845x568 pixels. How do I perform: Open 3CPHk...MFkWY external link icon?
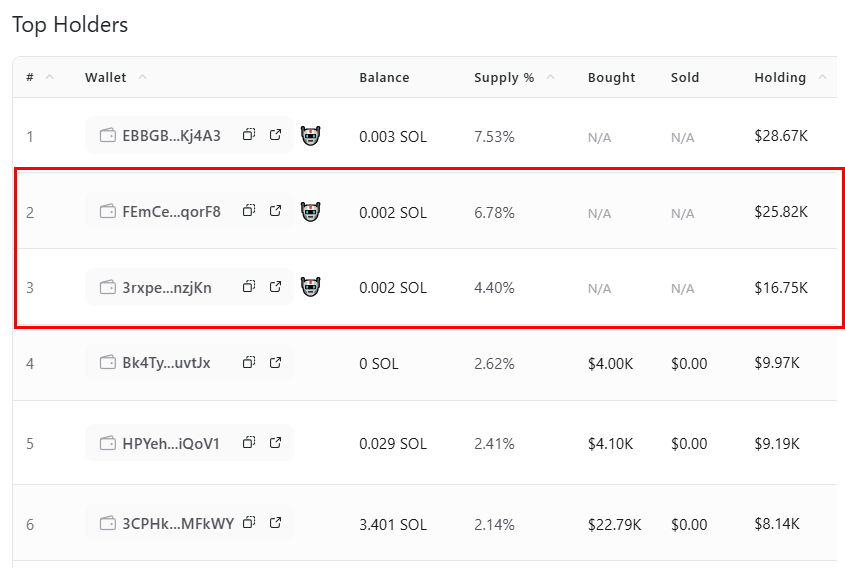[x=275, y=523]
